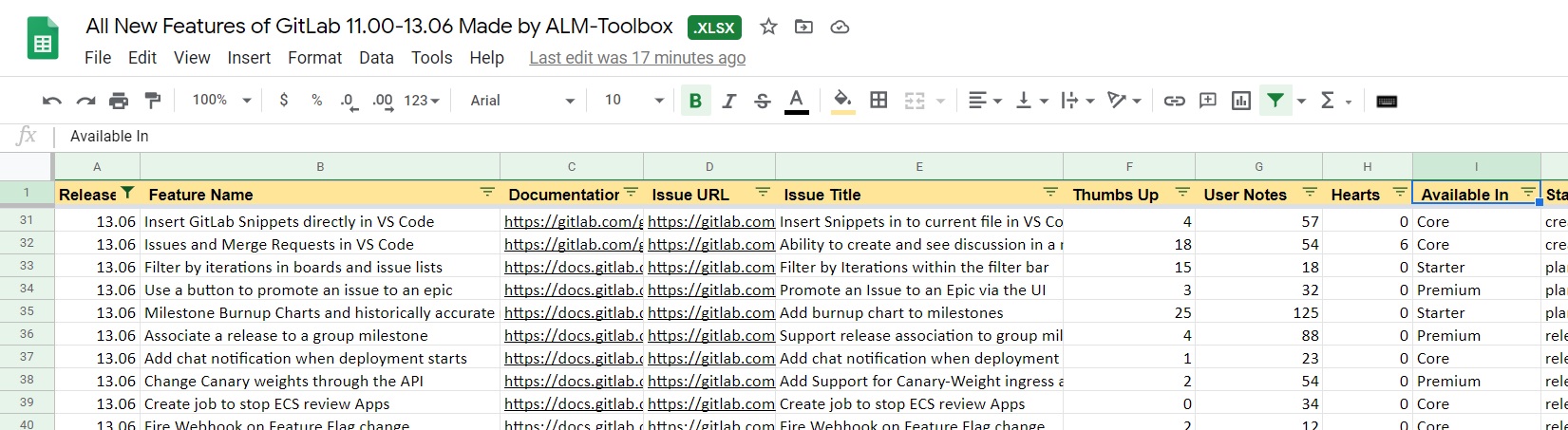
Task: Insert a chart from the toolbar
Action: click(1240, 101)
